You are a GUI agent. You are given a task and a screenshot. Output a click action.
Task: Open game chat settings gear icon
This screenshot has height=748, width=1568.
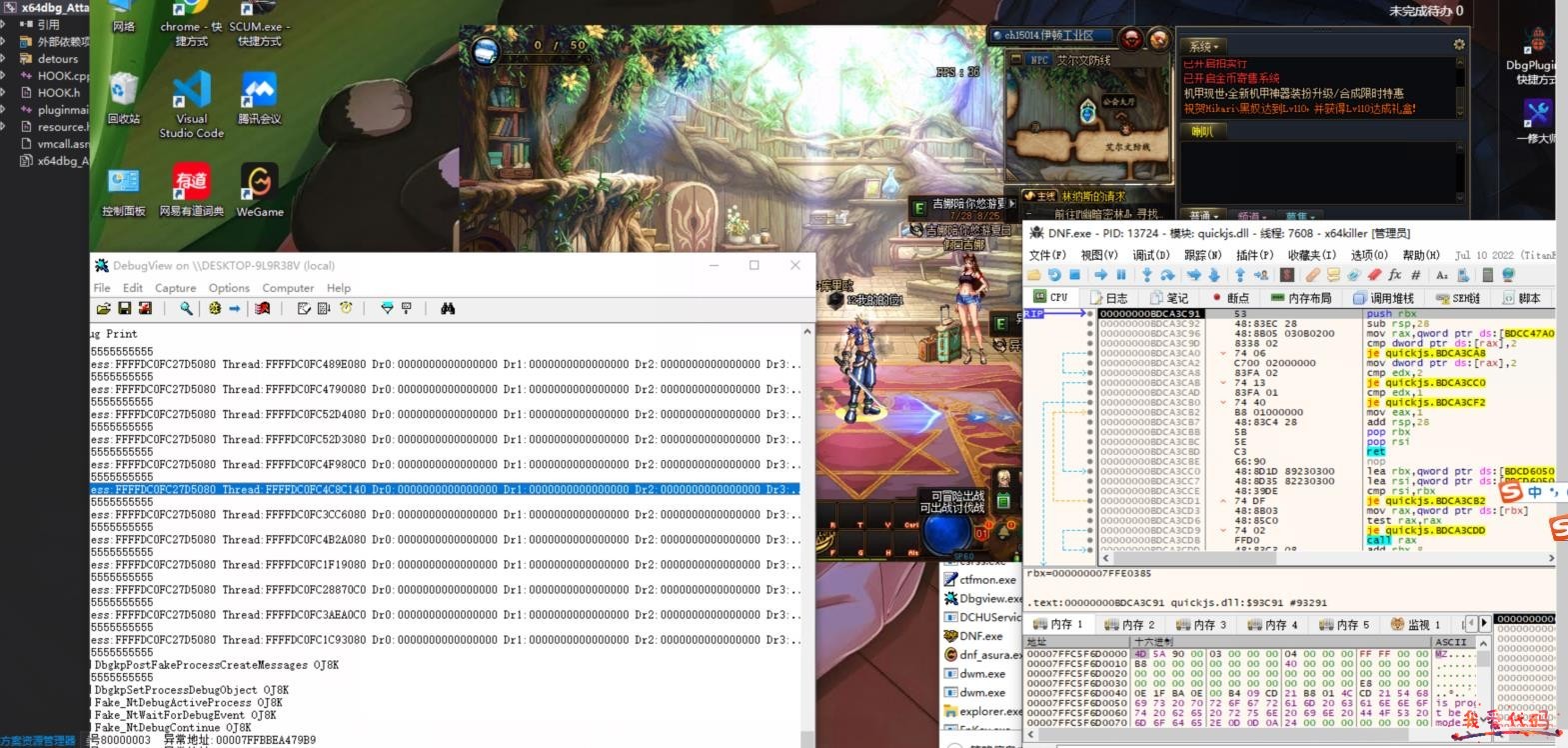pos(1459,45)
